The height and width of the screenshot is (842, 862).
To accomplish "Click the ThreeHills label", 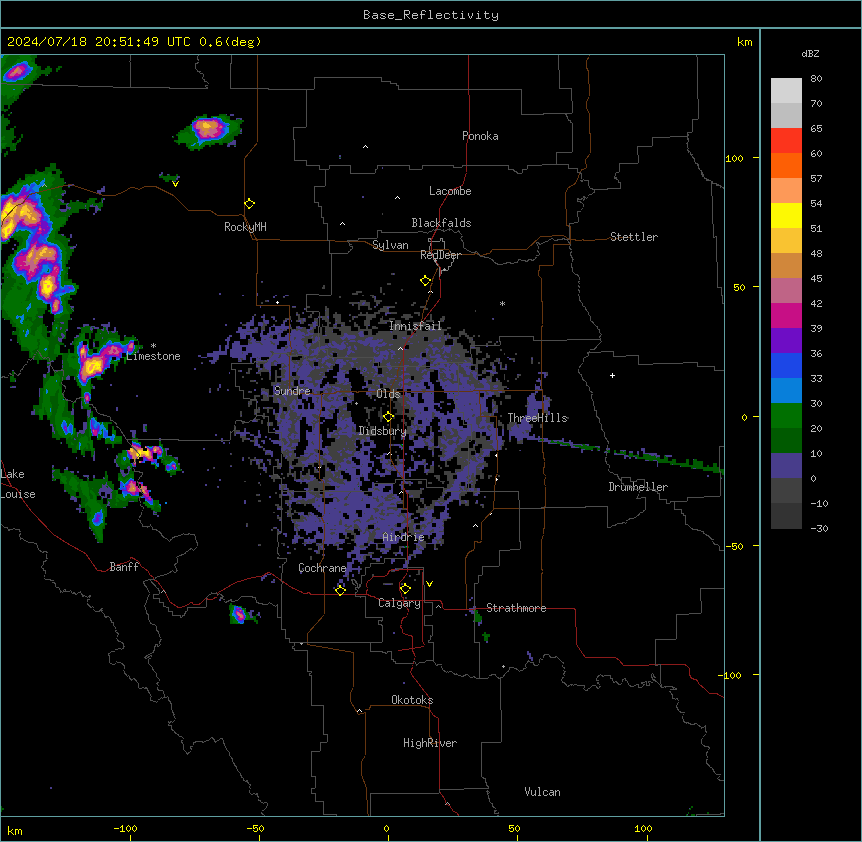I will coord(537,418).
